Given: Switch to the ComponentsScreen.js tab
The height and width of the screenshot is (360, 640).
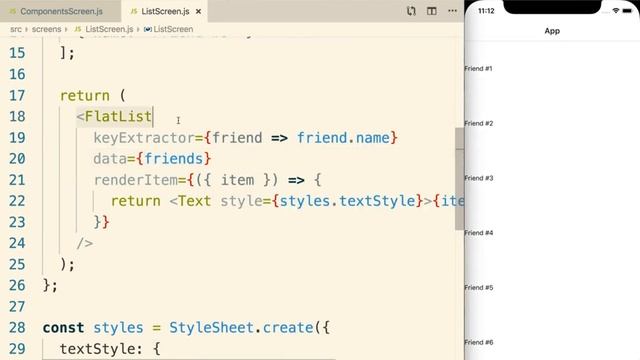Looking at the screenshot, I should pyautogui.click(x=60, y=11).
